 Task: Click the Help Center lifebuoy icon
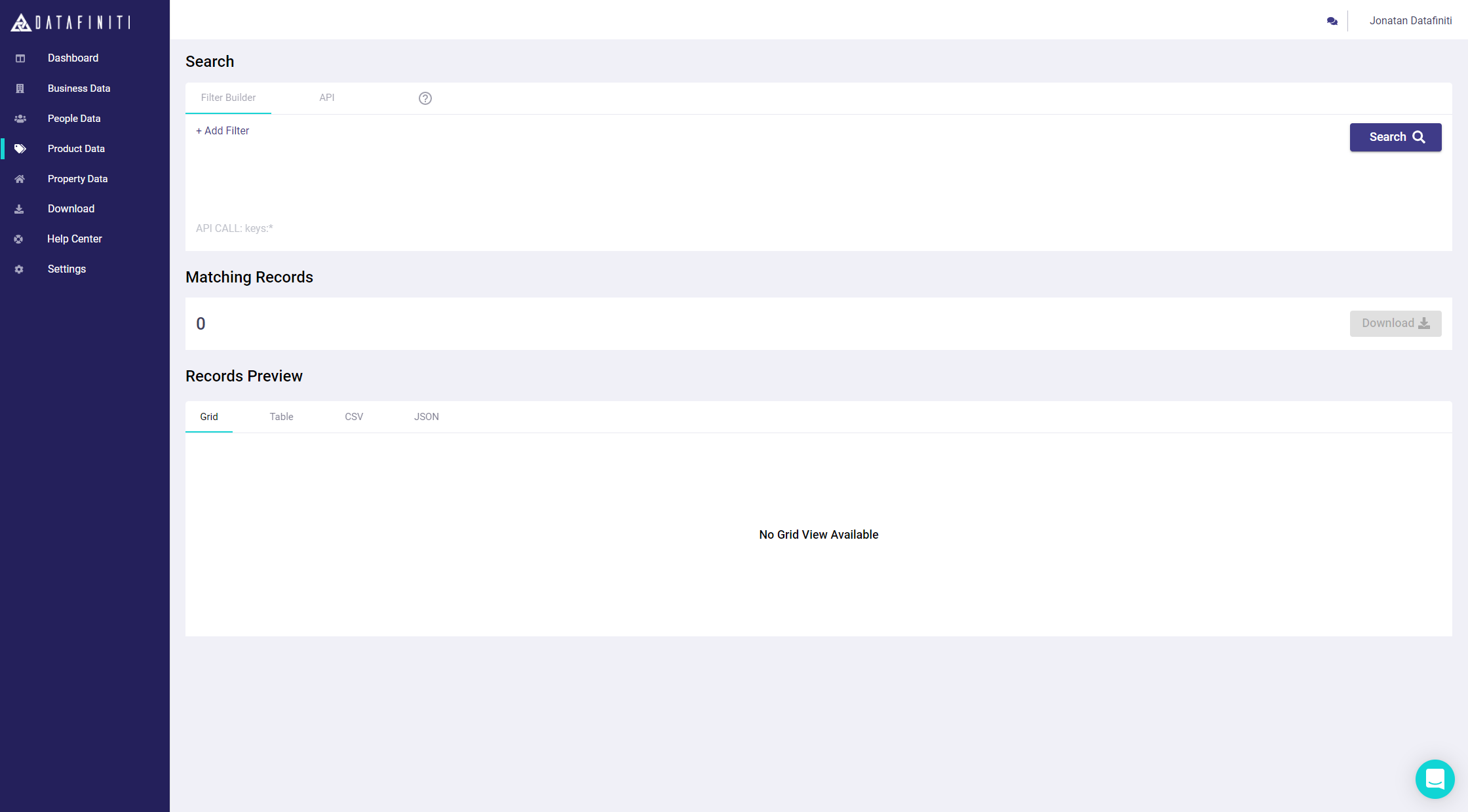[19, 239]
